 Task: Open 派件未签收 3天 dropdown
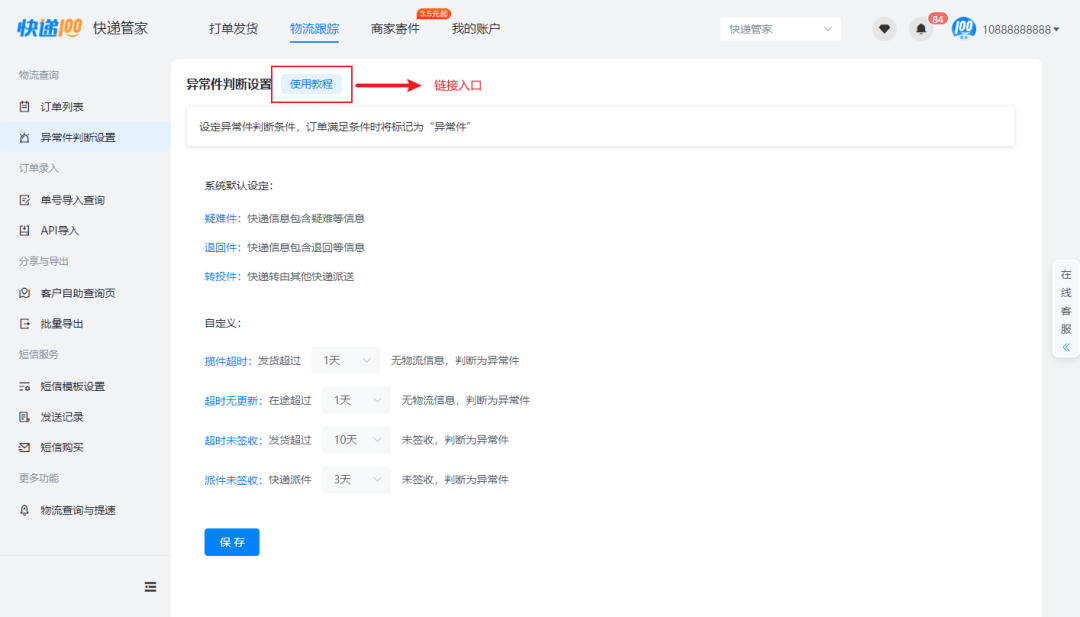[x=356, y=480]
